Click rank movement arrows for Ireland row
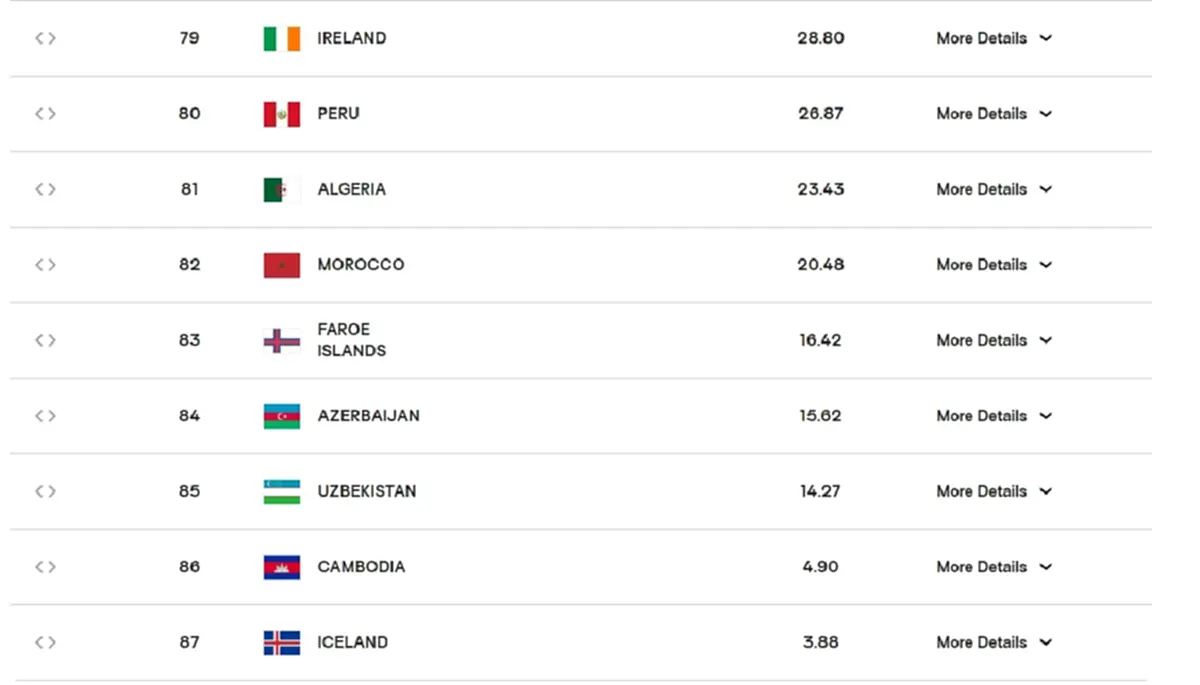1200x685 pixels. [45, 39]
